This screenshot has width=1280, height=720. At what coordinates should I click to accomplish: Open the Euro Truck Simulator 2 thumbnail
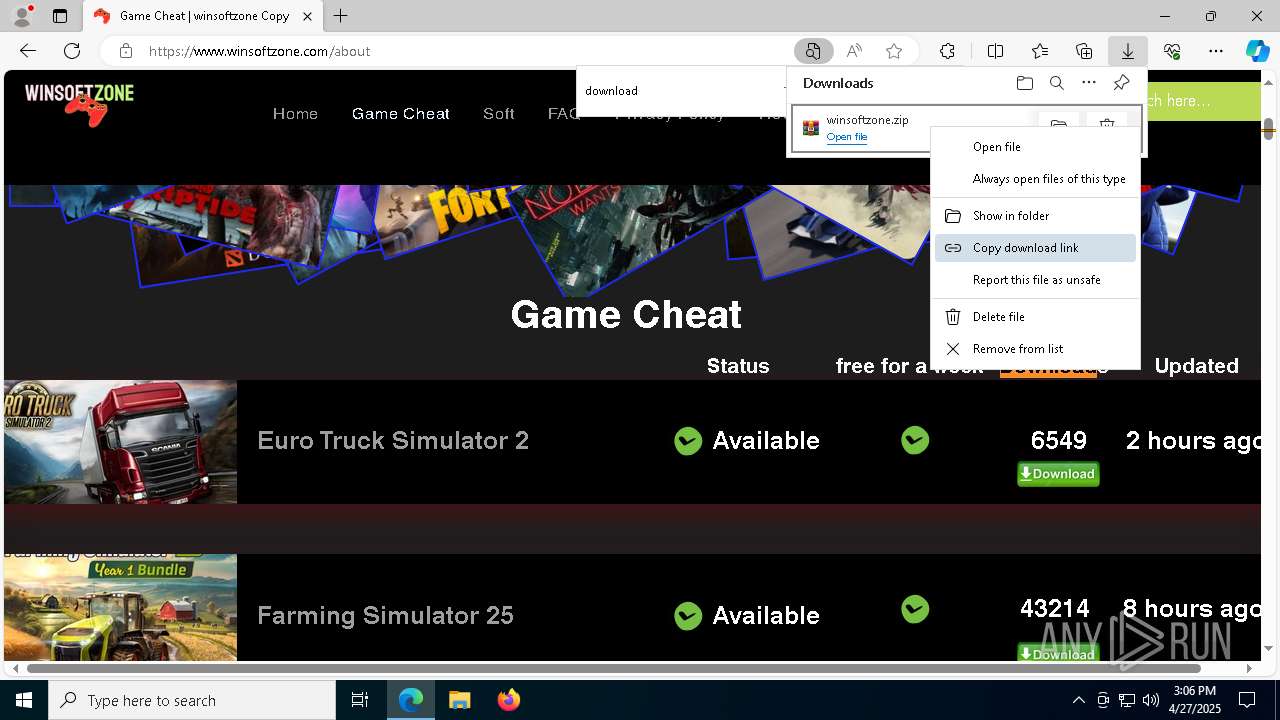coord(120,442)
